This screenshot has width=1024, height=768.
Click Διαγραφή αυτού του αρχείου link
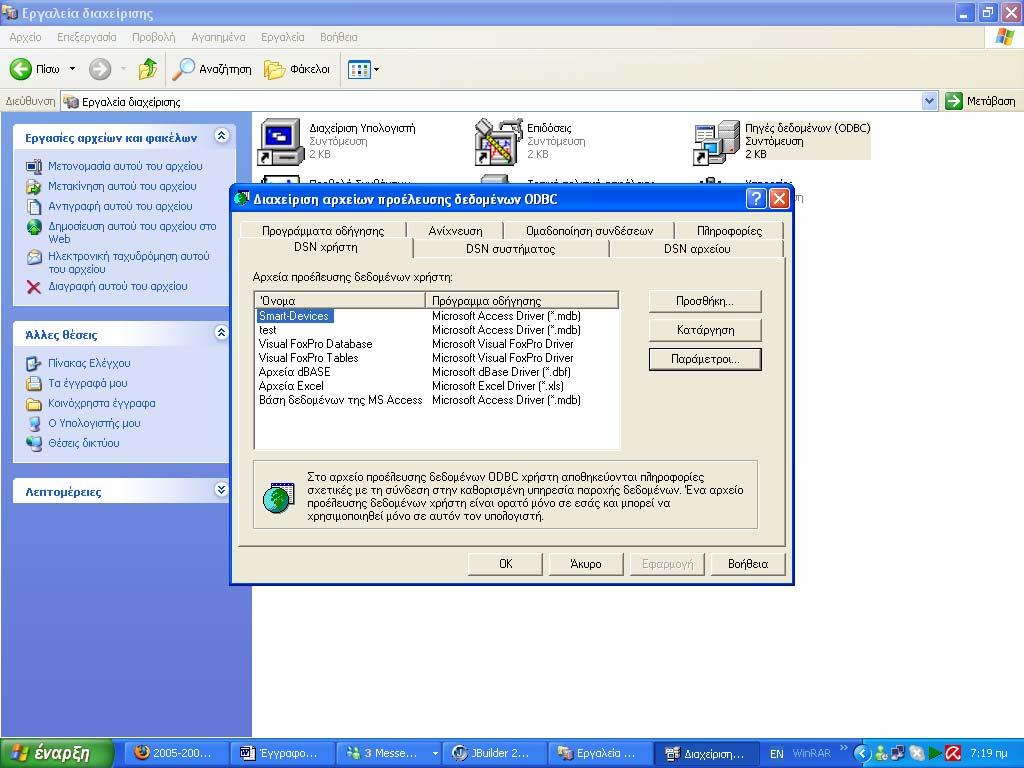click(x=118, y=286)
